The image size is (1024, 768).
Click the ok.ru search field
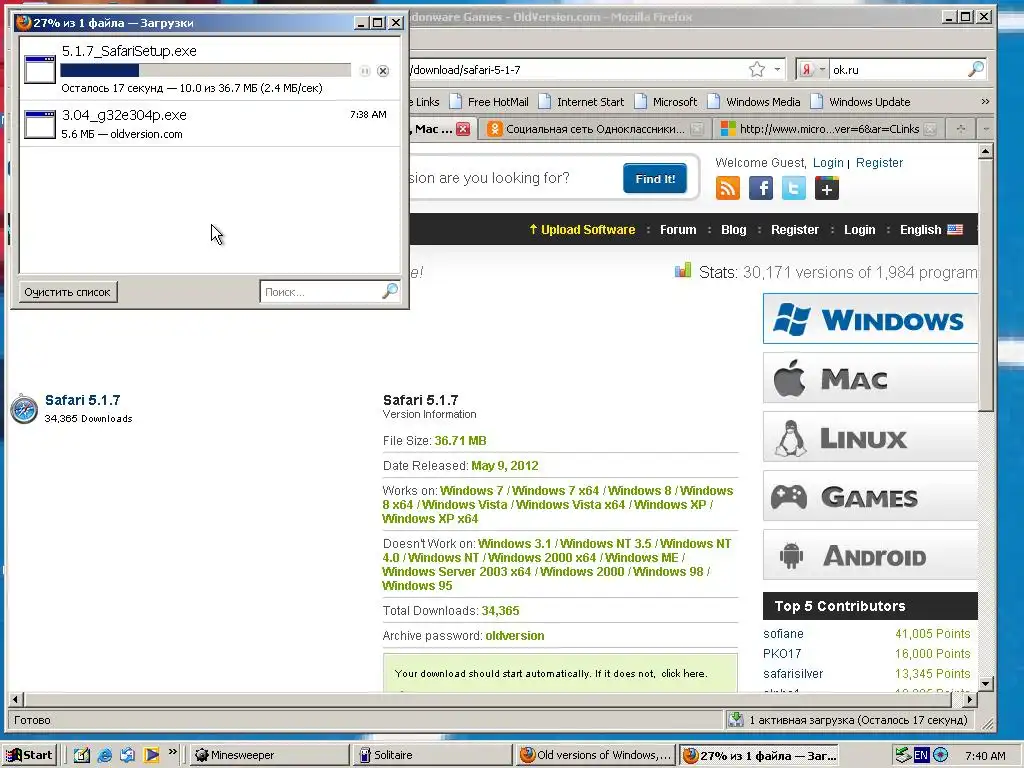[x=897, y=69]
